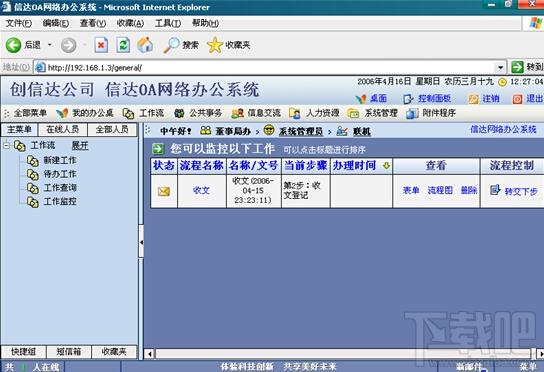Open the 流程图 flowchart link
This screenshot has width=544, height=372.
pyautogui.click(x=440, y=190)
